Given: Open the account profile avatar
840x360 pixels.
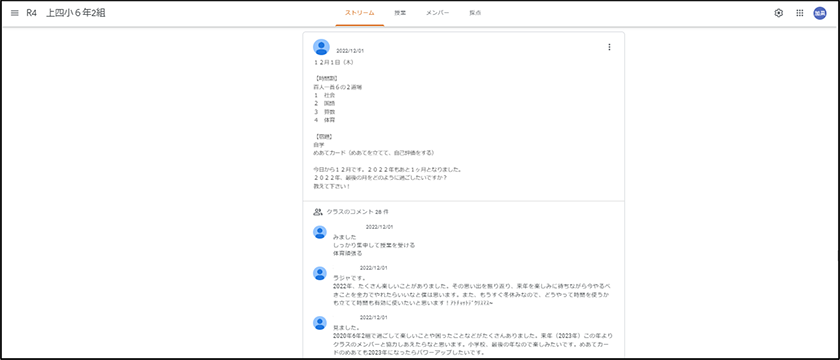Looking at the screenshot, I should [820, 13].
